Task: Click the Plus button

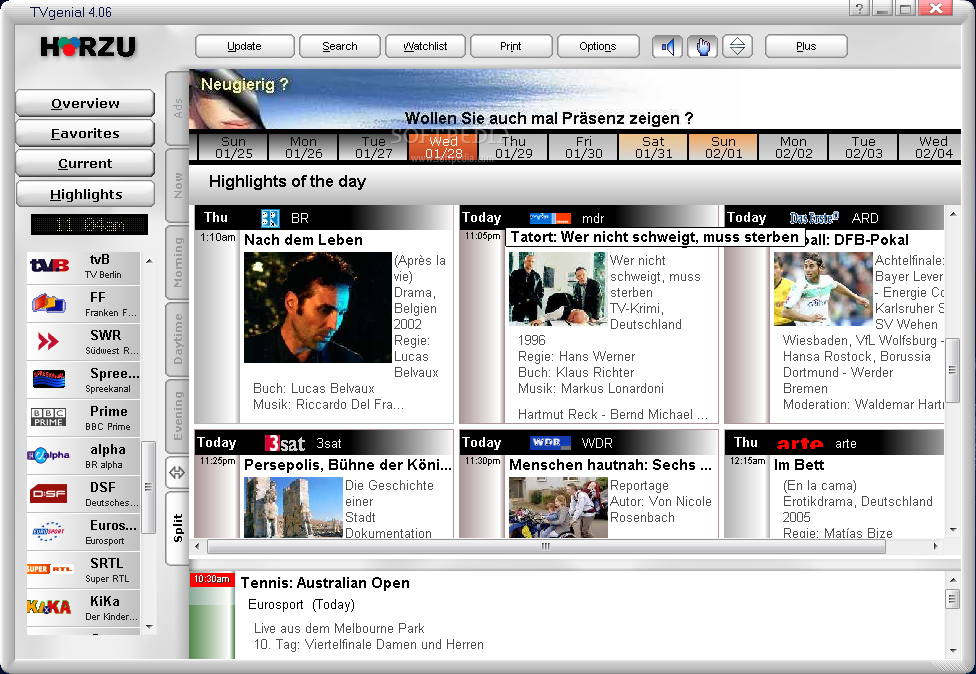Action: (x=806, y=47)
